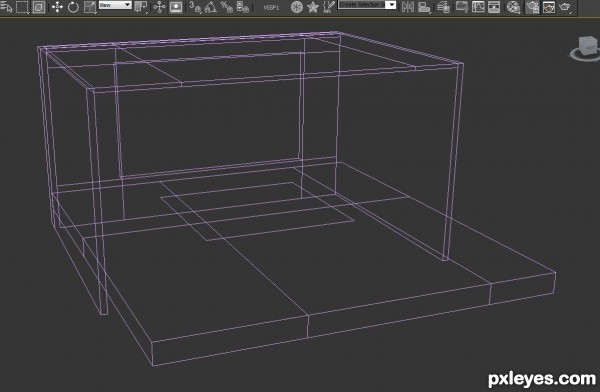Click the Select and Manipulate icon
This screenshot has width=600, height=392.
tap(159, 7)
